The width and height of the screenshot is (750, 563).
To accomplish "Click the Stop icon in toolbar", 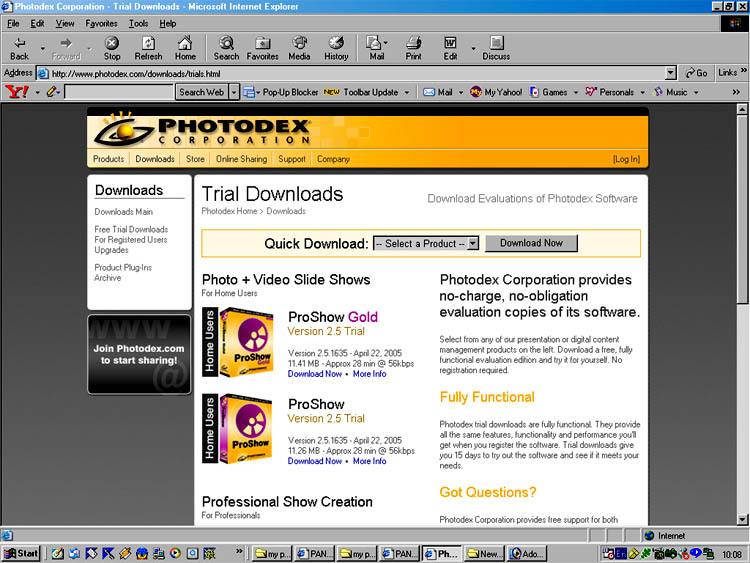I will (x=112, y=48).
